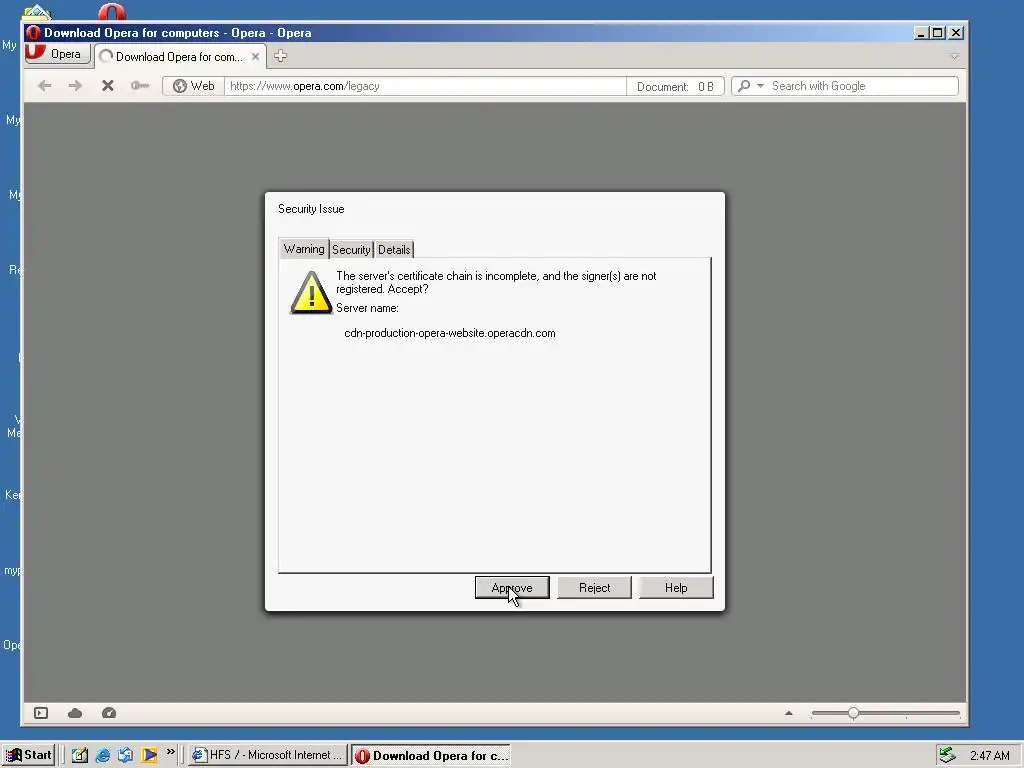Open the Windows Start menu

[x=28, y=755]
